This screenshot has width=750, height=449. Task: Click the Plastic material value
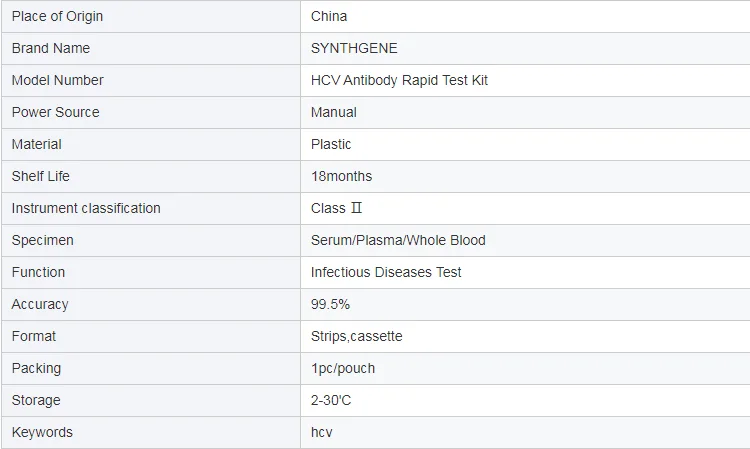tap(331, 144)
